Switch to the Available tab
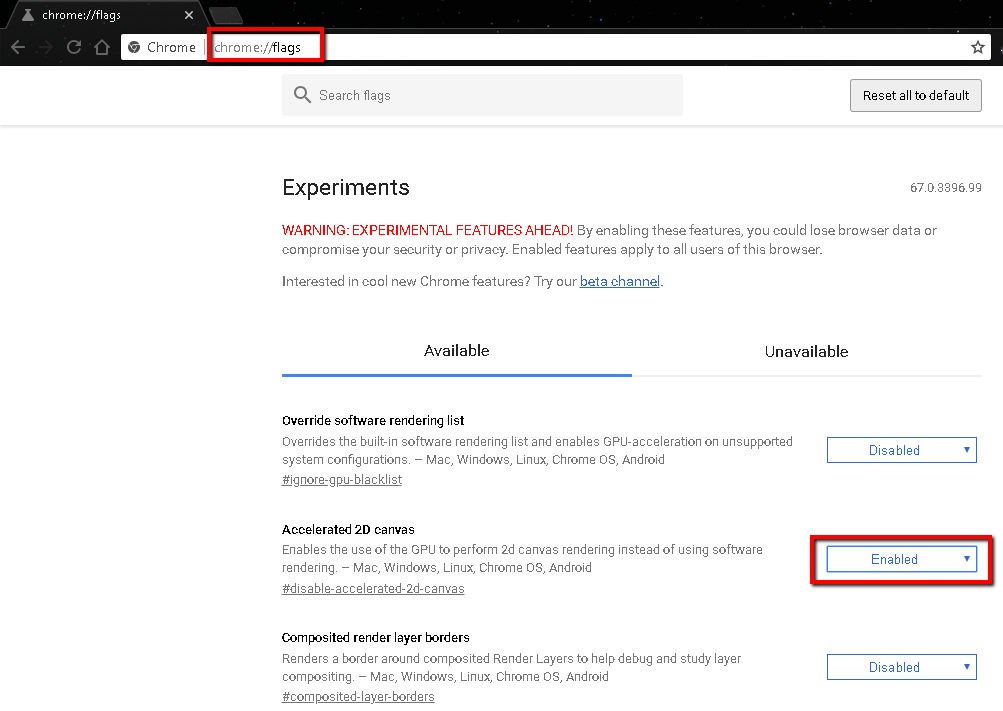 [456, 351]
